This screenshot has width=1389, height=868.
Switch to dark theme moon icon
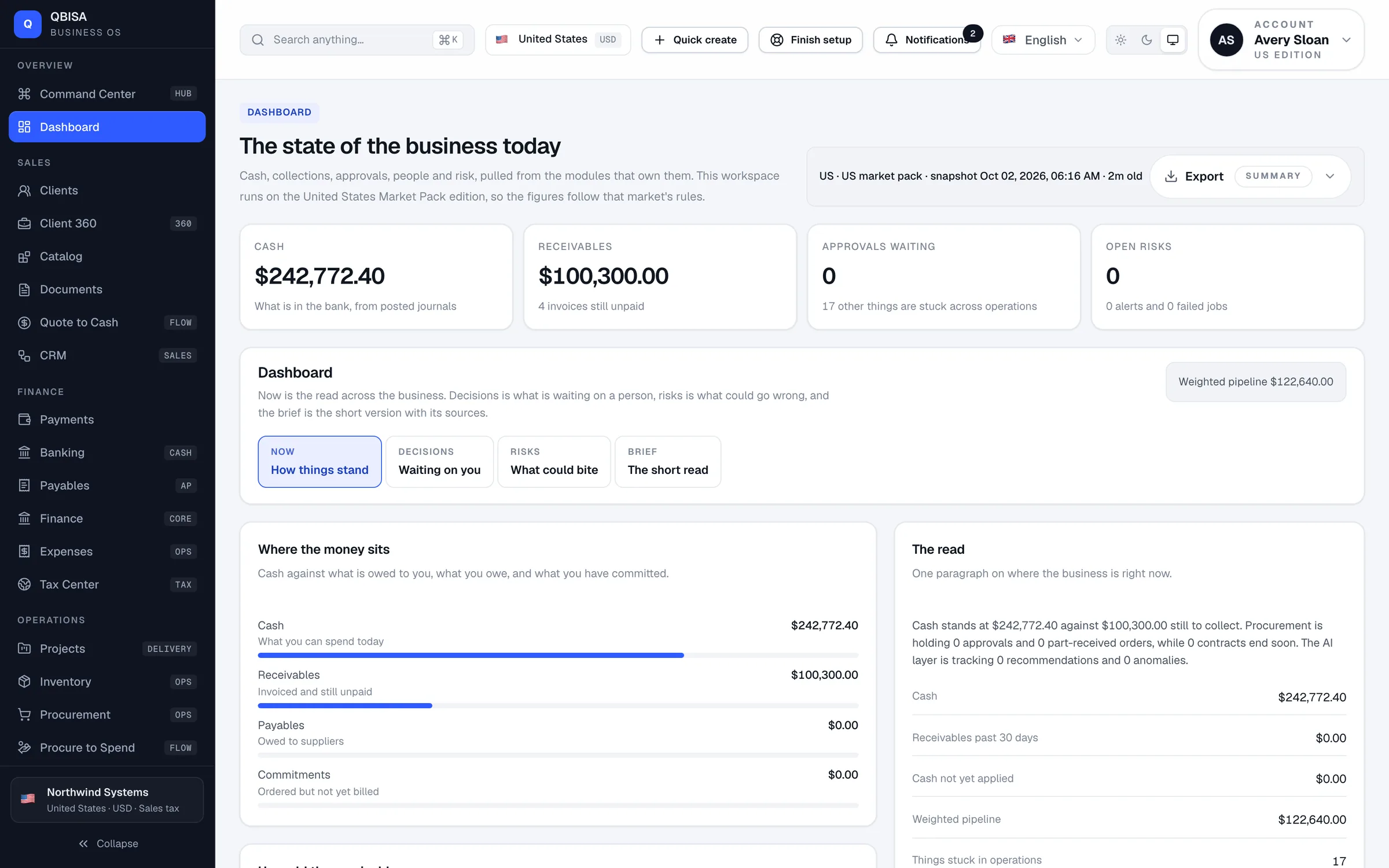coord(1147,40)
